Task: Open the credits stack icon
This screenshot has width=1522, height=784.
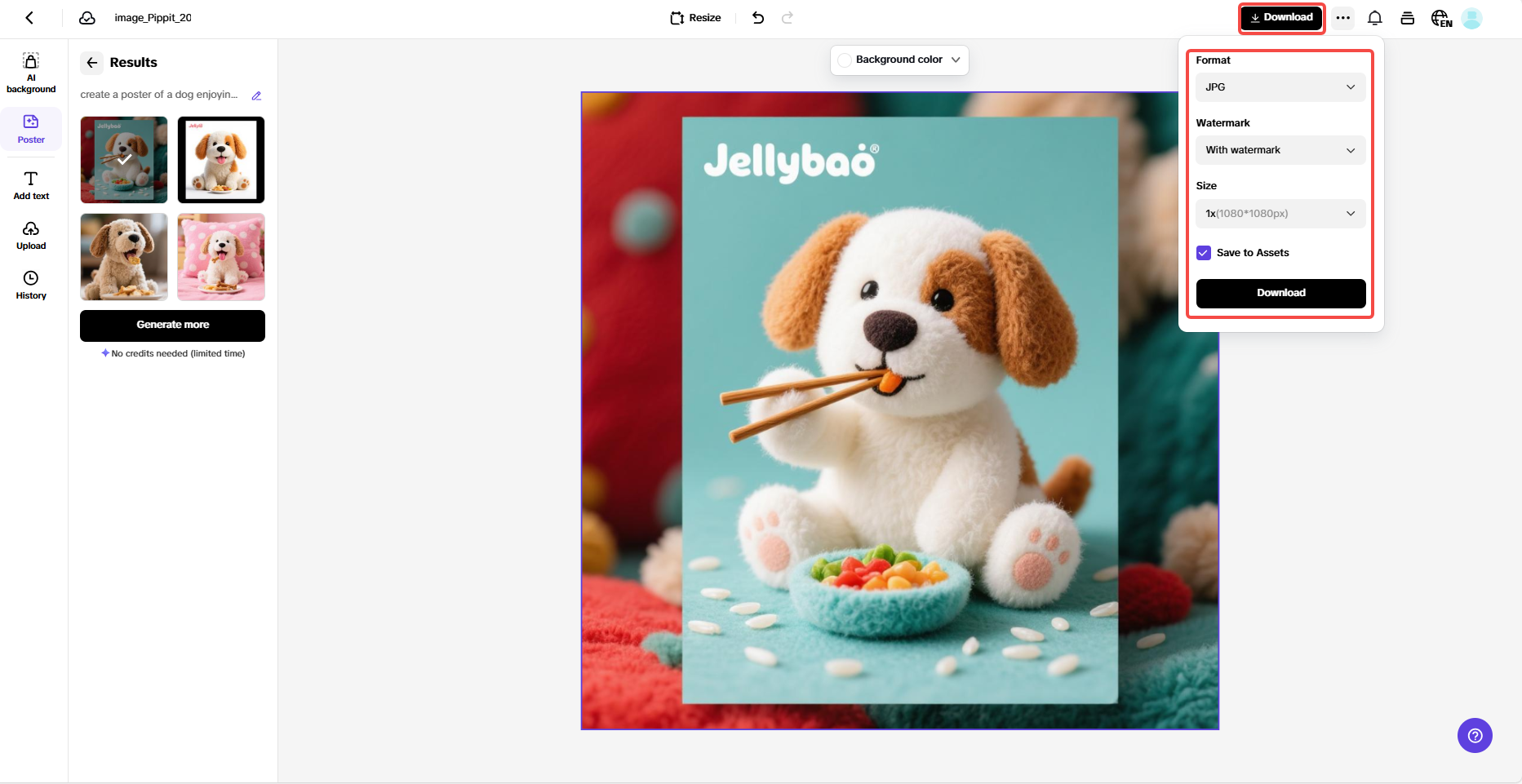Action: coord(1408,18)
